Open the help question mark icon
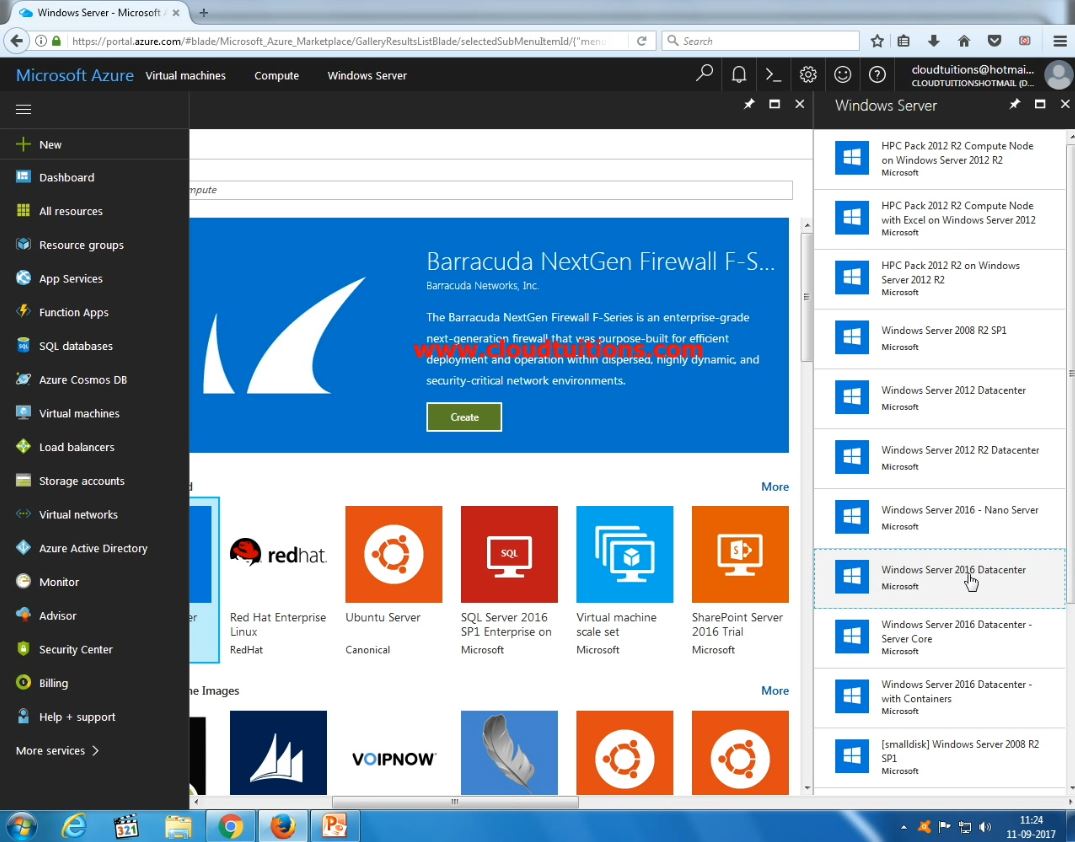 pyautogui.click(x=877, y=74)
